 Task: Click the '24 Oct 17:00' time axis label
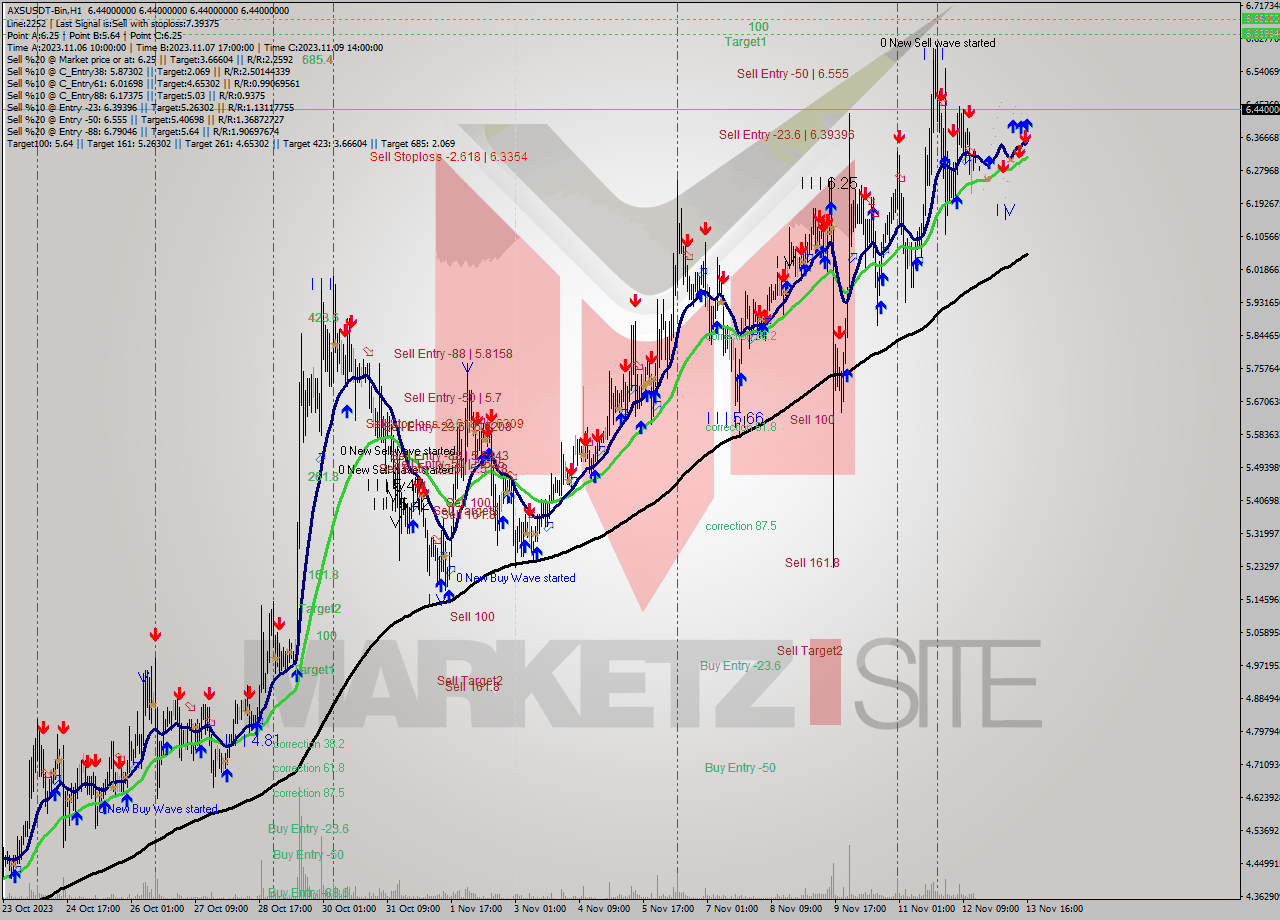click(x=92, y=910)
